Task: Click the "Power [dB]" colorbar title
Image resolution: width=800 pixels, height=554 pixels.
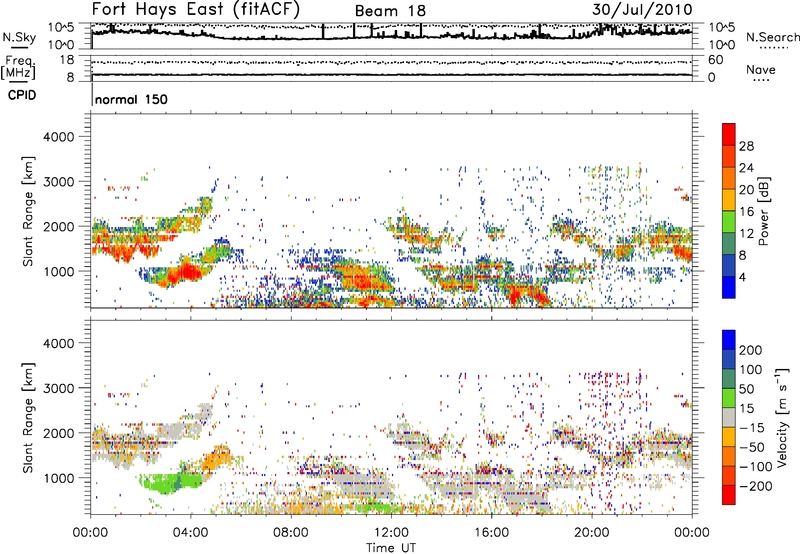Action: (x=763, y=211)
